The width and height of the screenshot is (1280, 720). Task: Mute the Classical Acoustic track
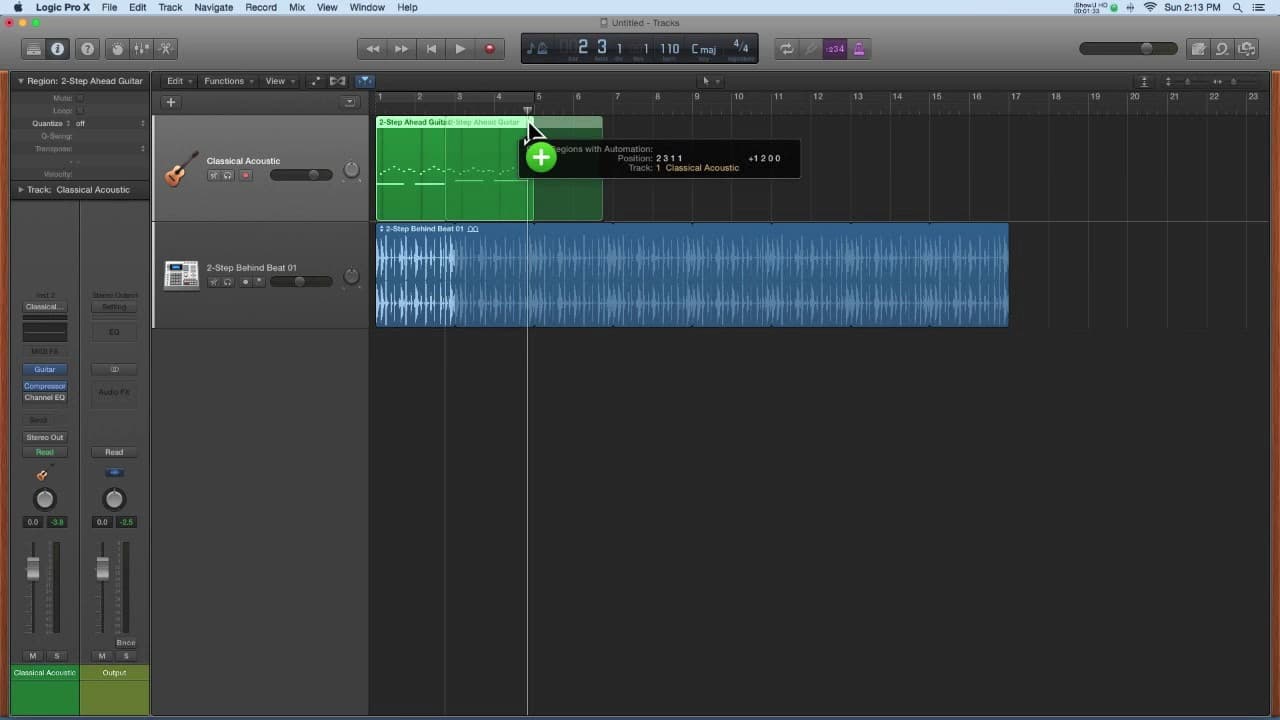pos(213,176)
